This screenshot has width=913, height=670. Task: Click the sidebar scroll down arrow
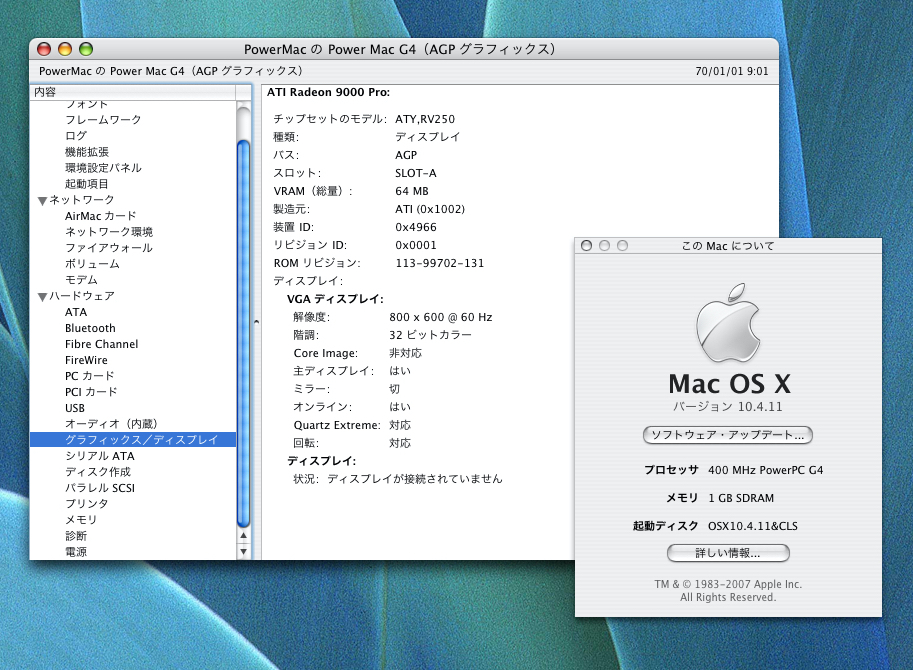[244, 551]
